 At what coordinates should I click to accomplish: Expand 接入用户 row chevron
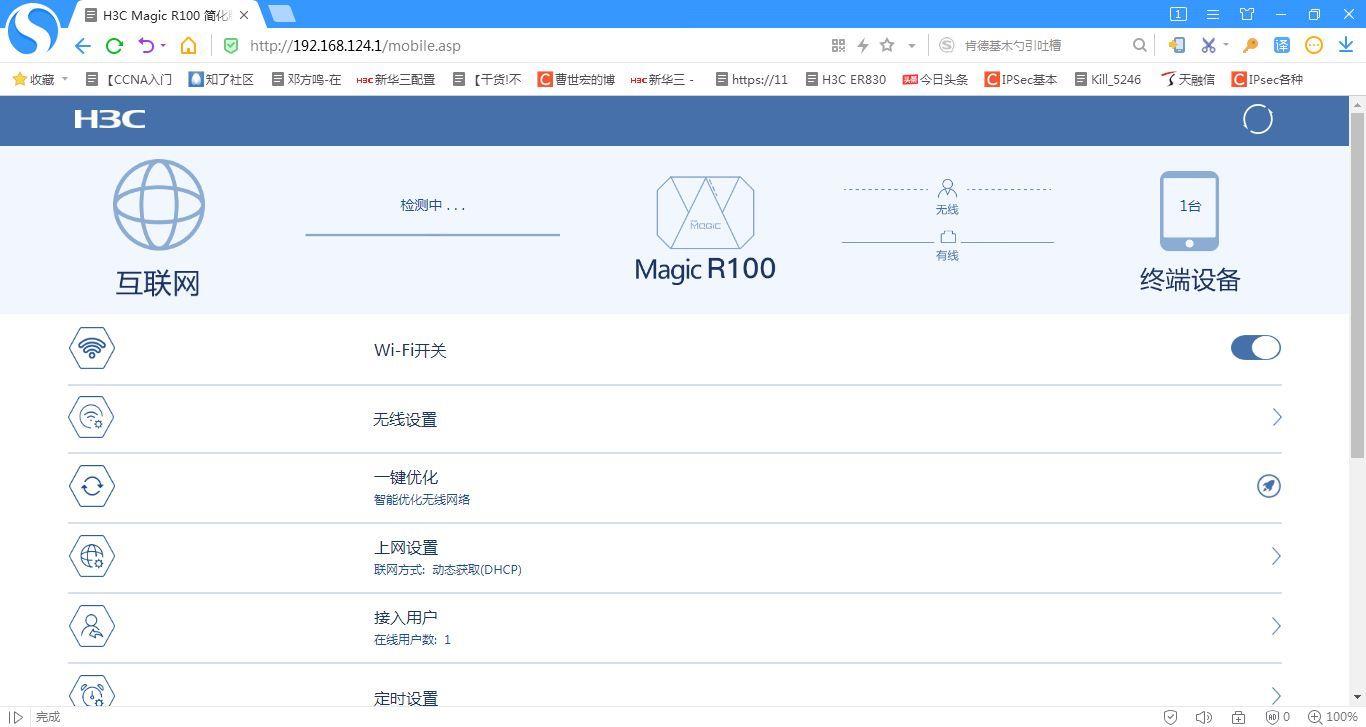tap(1277, 626)
